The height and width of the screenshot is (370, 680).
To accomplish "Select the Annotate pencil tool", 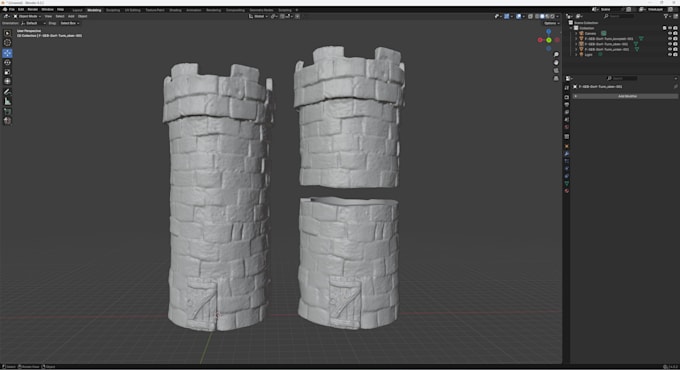I will click(7, 92).
